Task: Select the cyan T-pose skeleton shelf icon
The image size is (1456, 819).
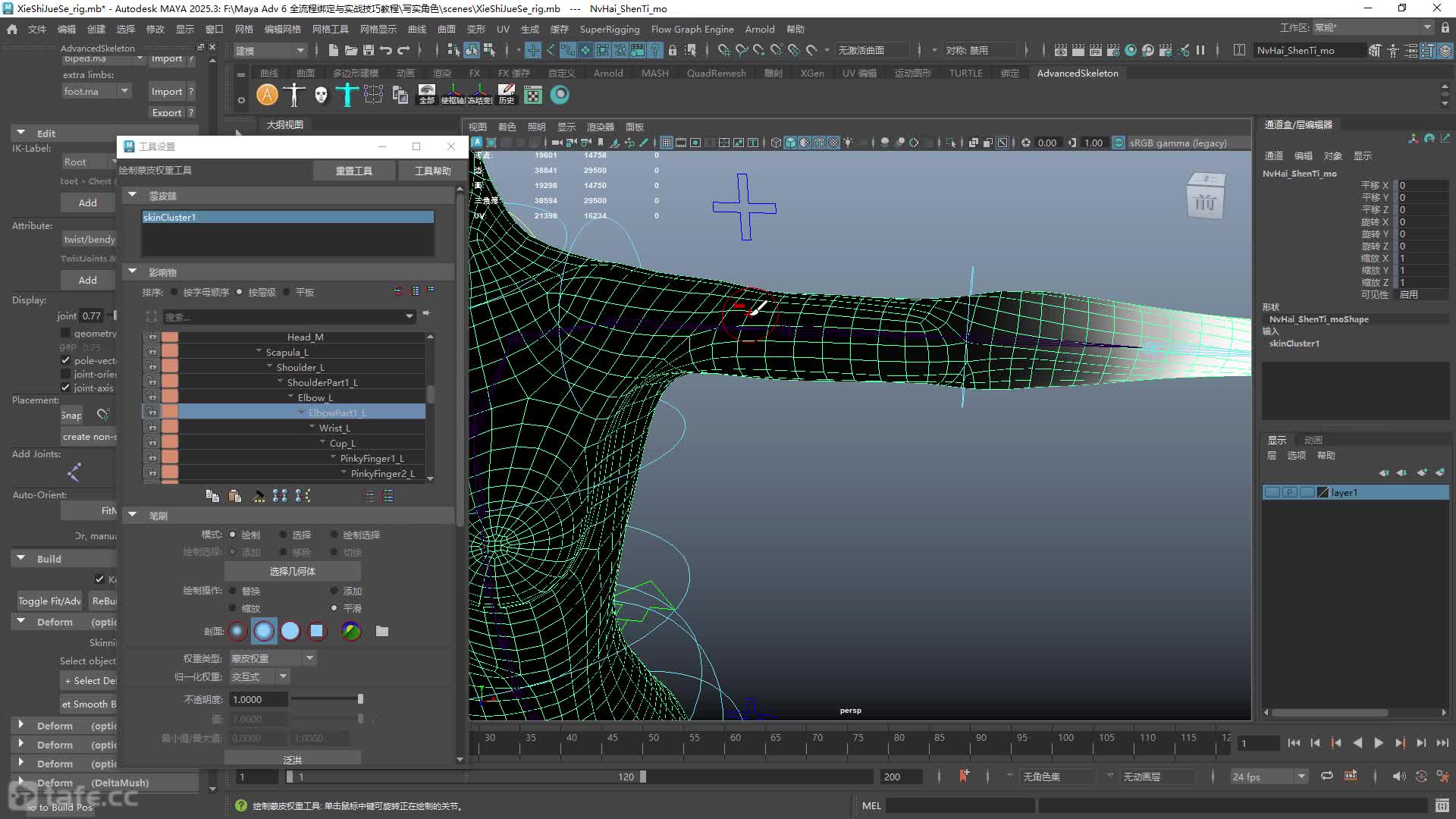Action: click(x=347, y=95)
